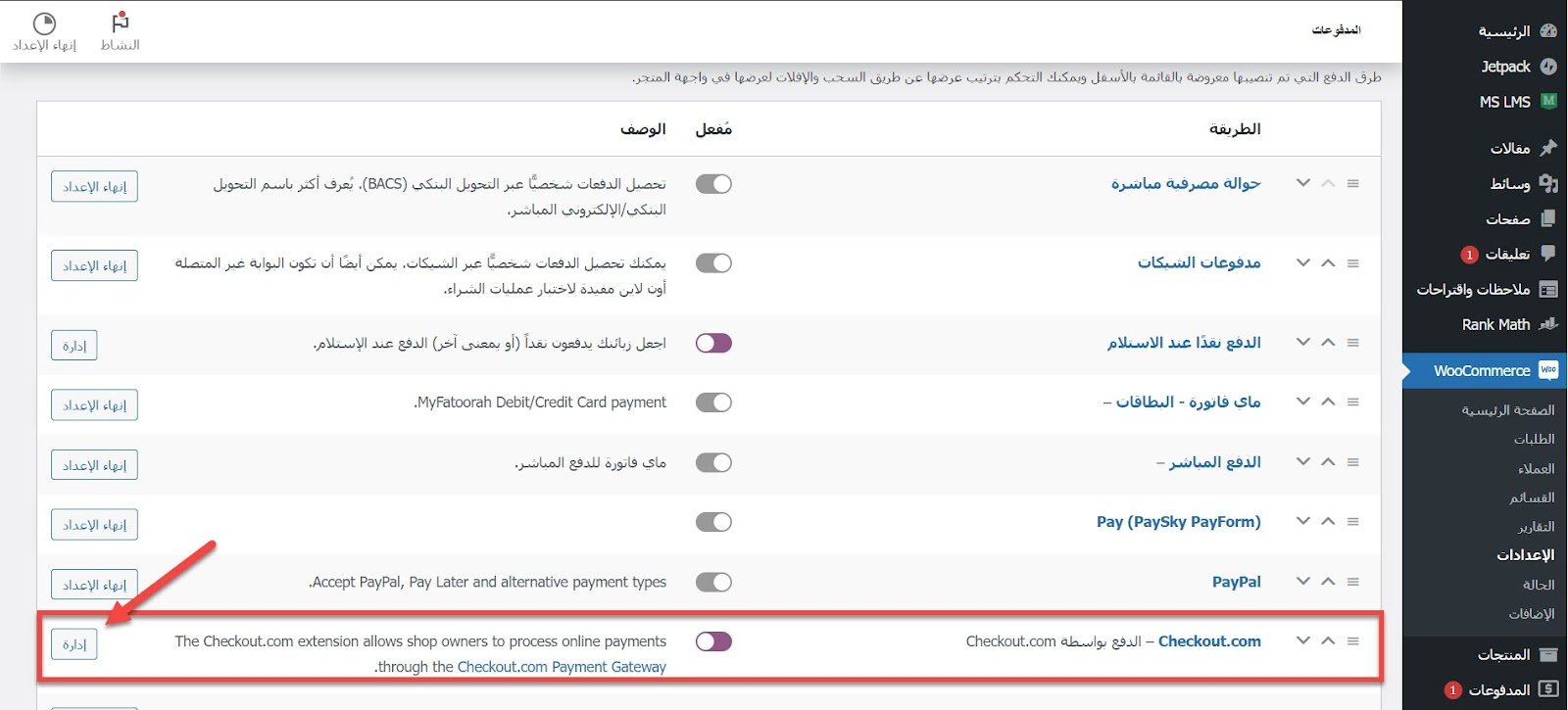Move الدفع نقدًا عند الاستلام down with chevron
Image resolution: width=1568 pixels, height=710 pixels.
1303,343
